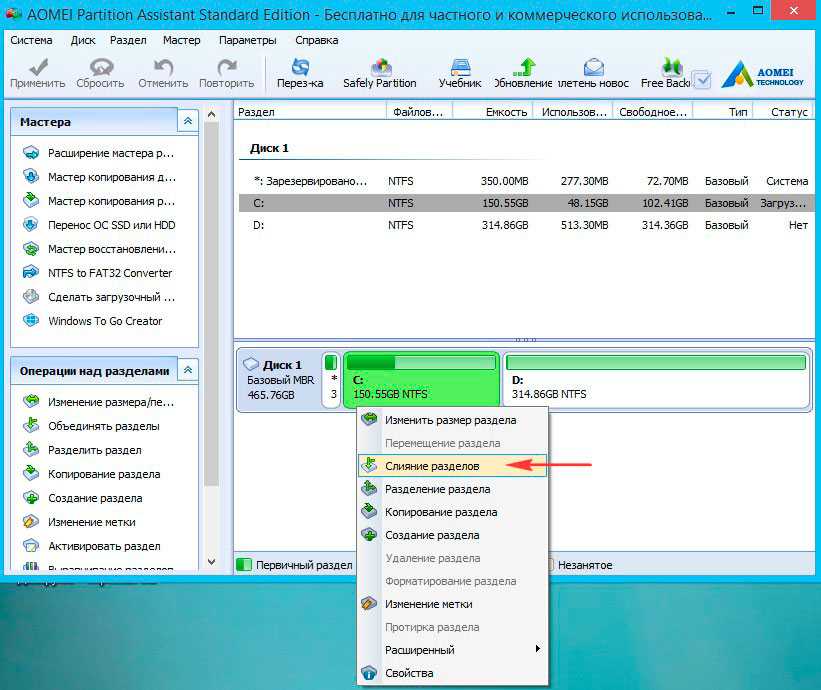Select the D: partition row in table
821x690 pixels.
tap(526, 225)
